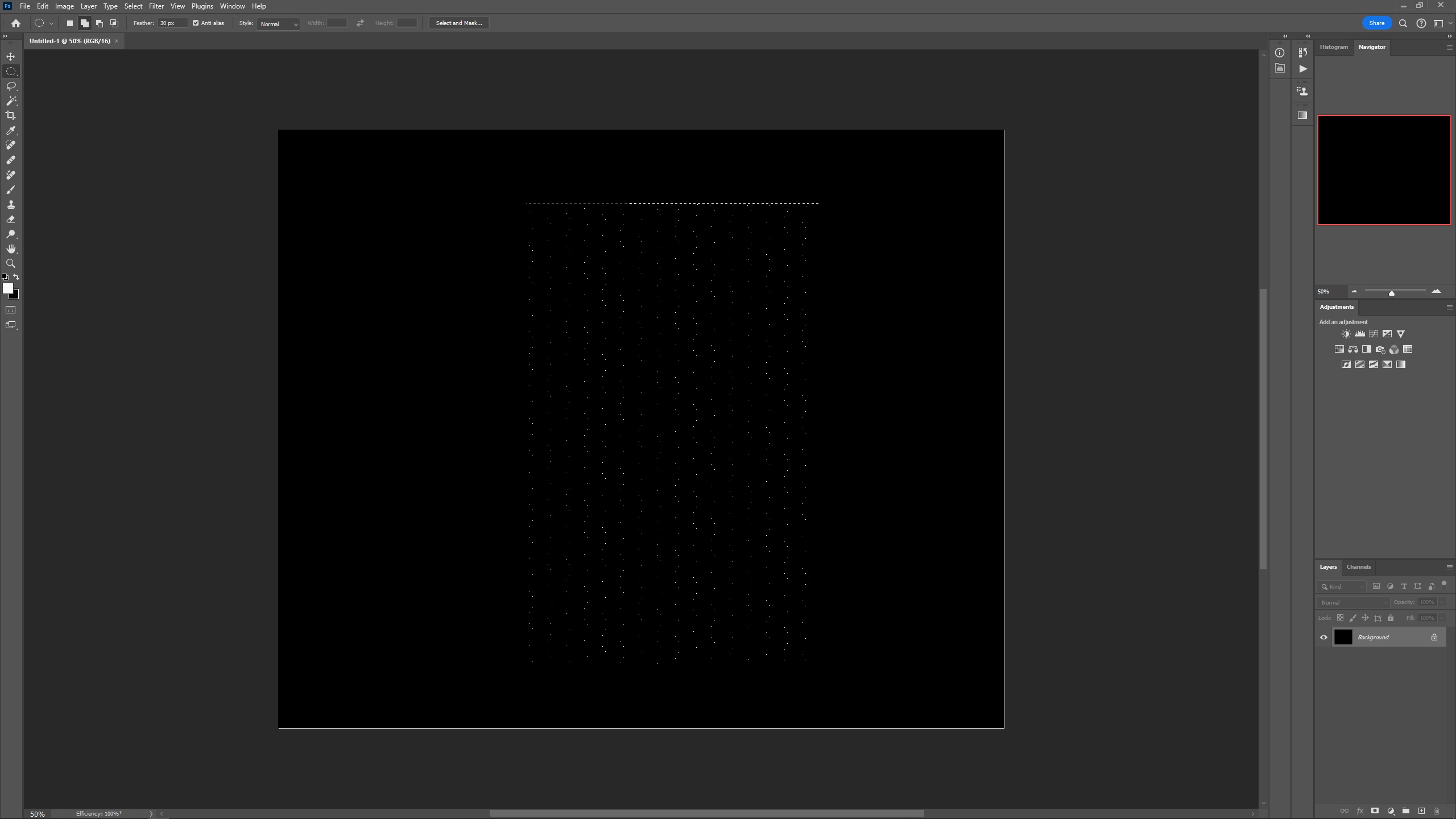The image size is (1456, 819).
Task: Select the Lasso tool
Action: (x=11, y=86)
